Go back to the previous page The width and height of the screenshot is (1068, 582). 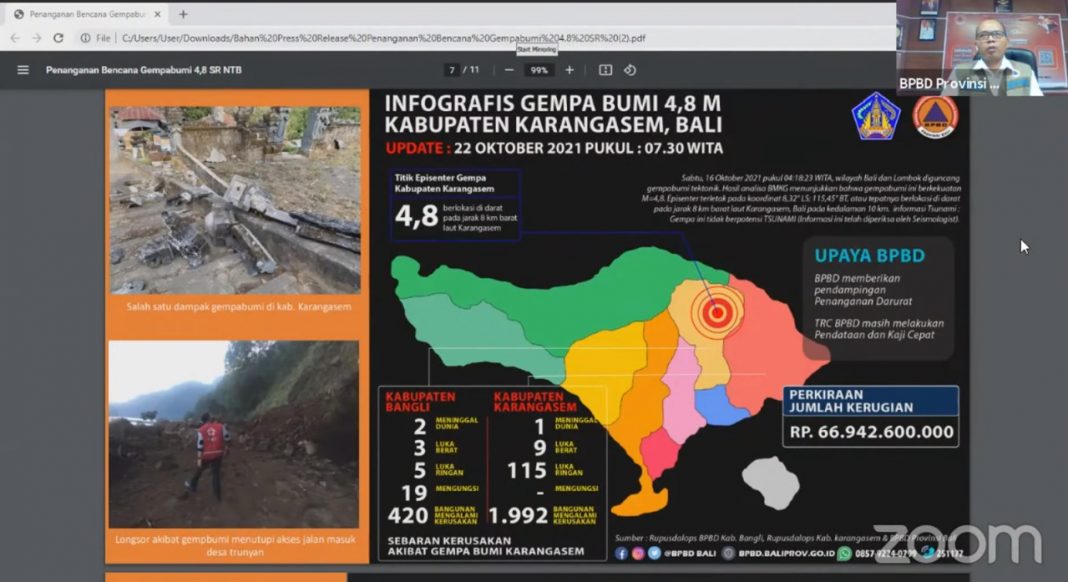tap(15, 38)
